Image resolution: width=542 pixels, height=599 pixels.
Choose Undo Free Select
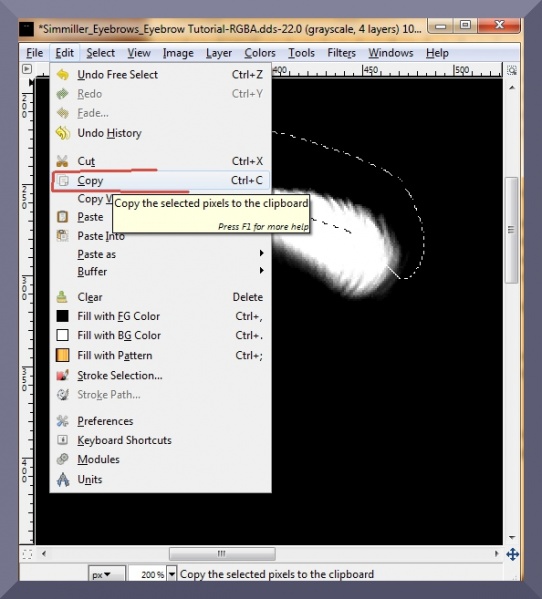pyautogui.click(x=160, y=74)
